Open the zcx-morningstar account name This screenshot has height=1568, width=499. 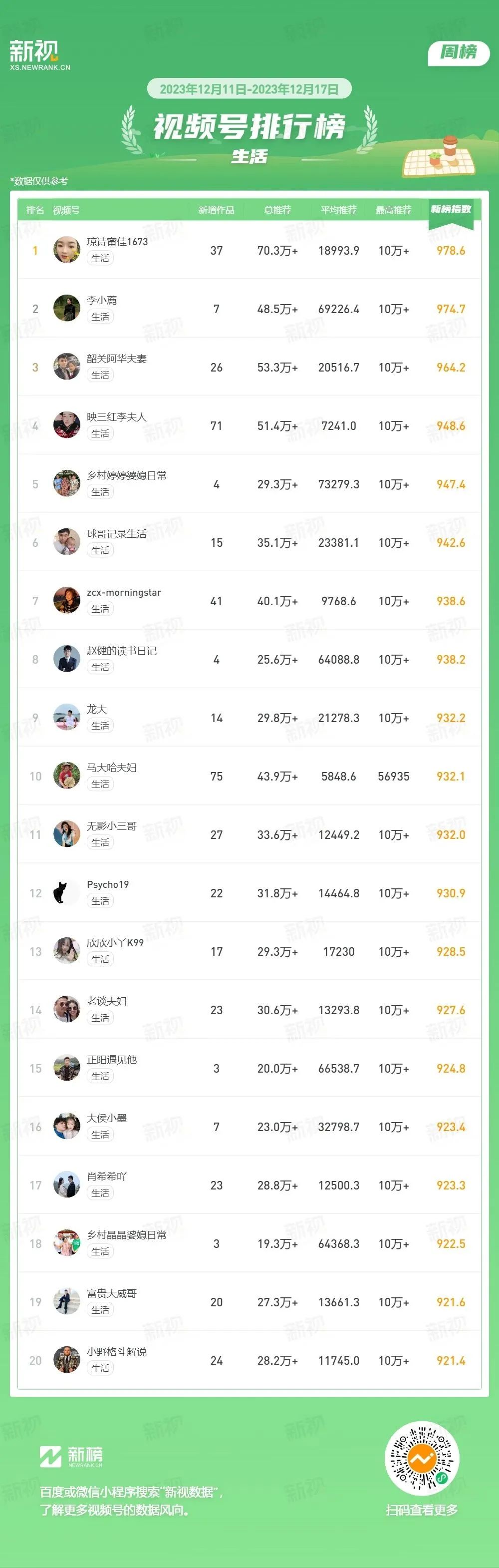coord(124,592)
